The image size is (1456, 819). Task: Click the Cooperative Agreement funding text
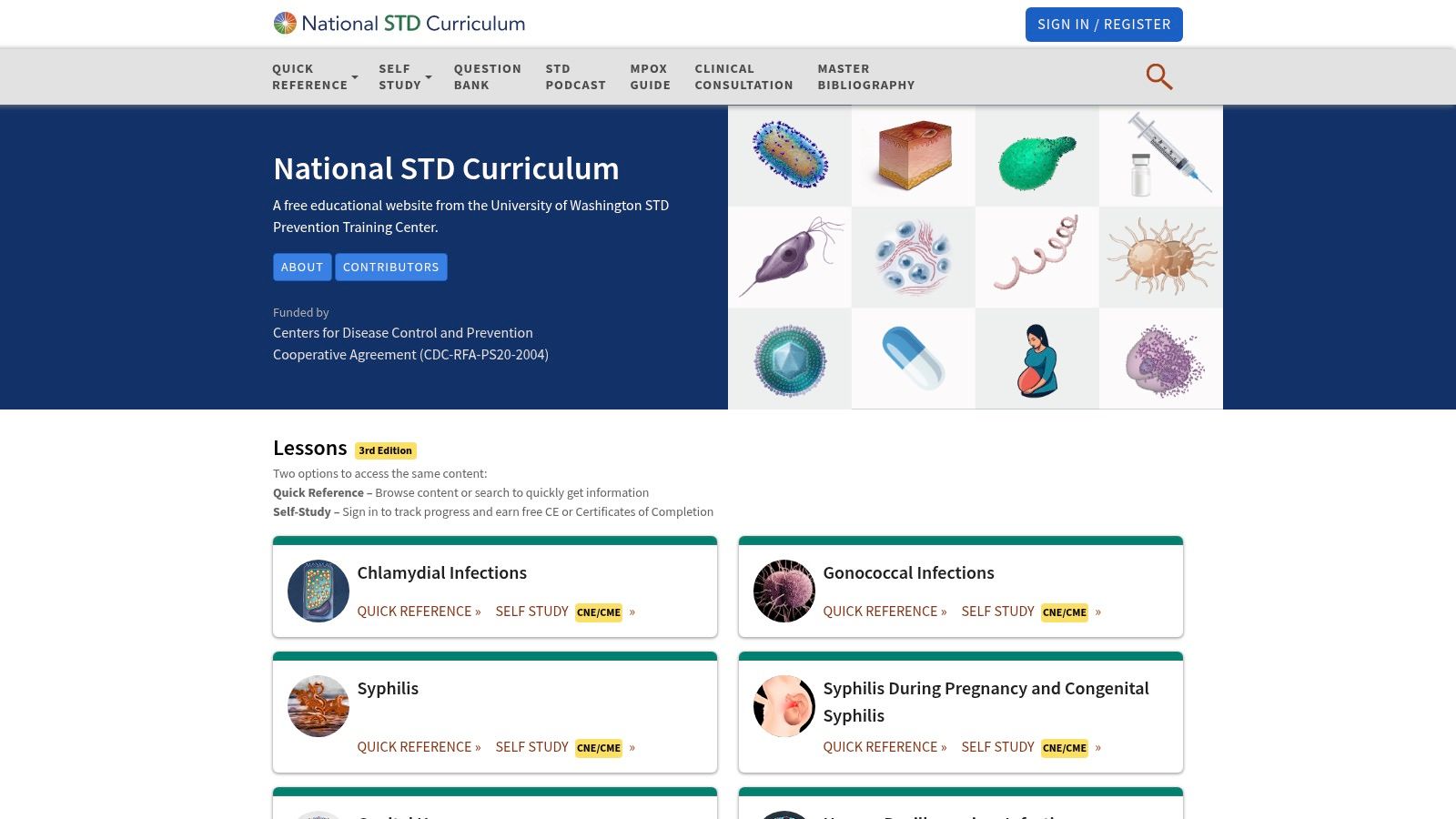point(410,355)
